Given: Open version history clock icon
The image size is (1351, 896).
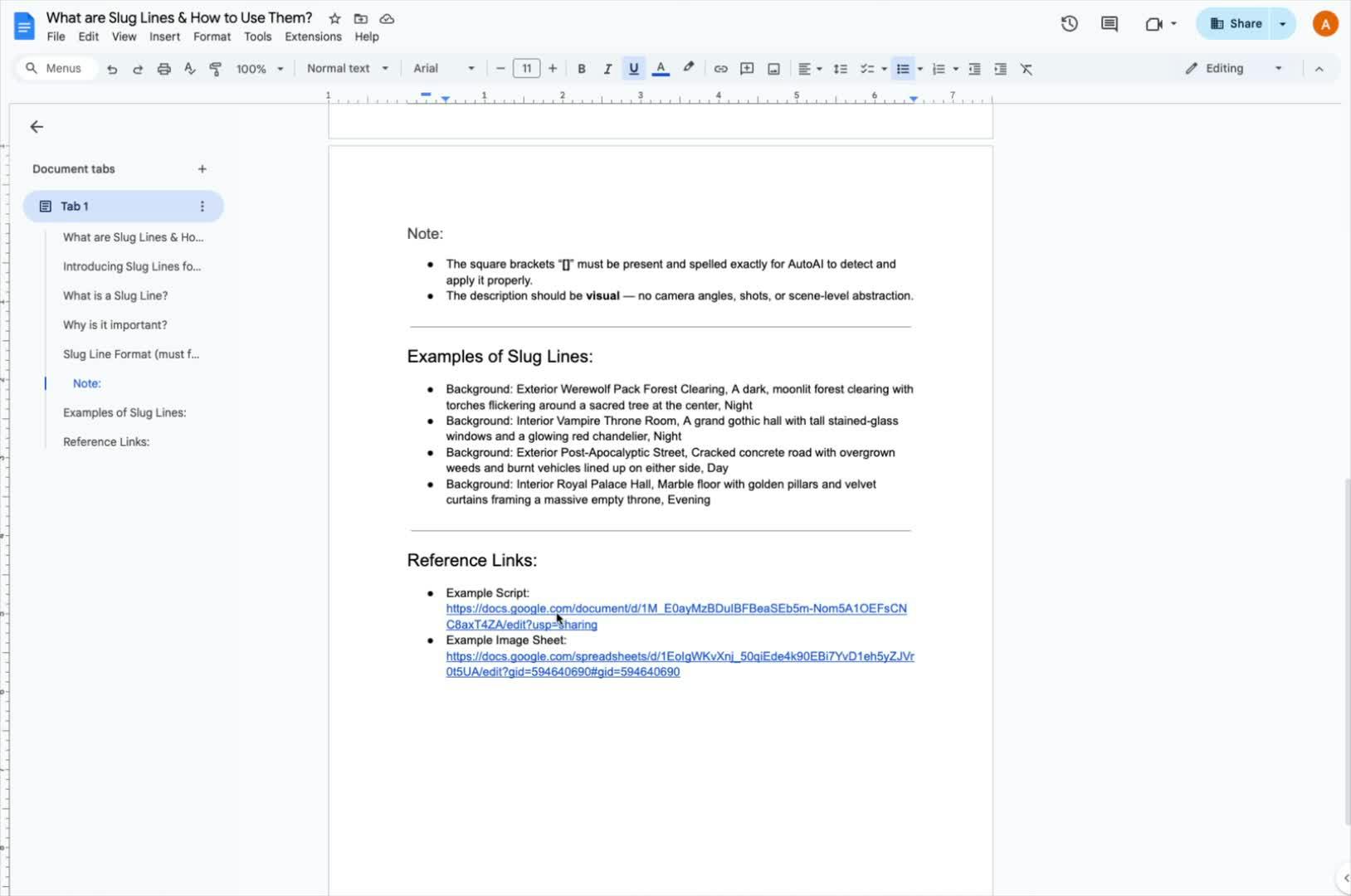Looking at the screenshot, I should coord(1069,24).
